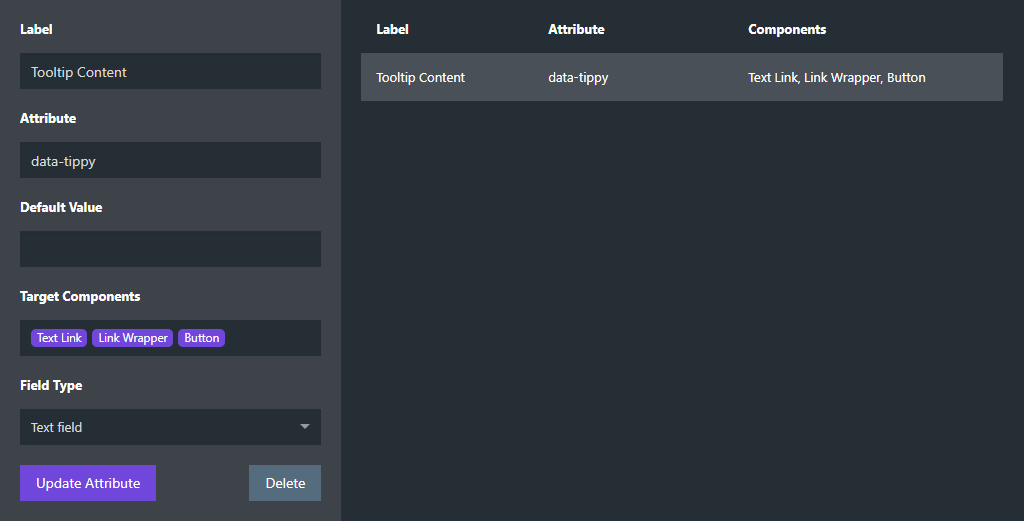Click the Field Type heading in form
This screenshot has height=521, width=1024.
pos(51,385)
